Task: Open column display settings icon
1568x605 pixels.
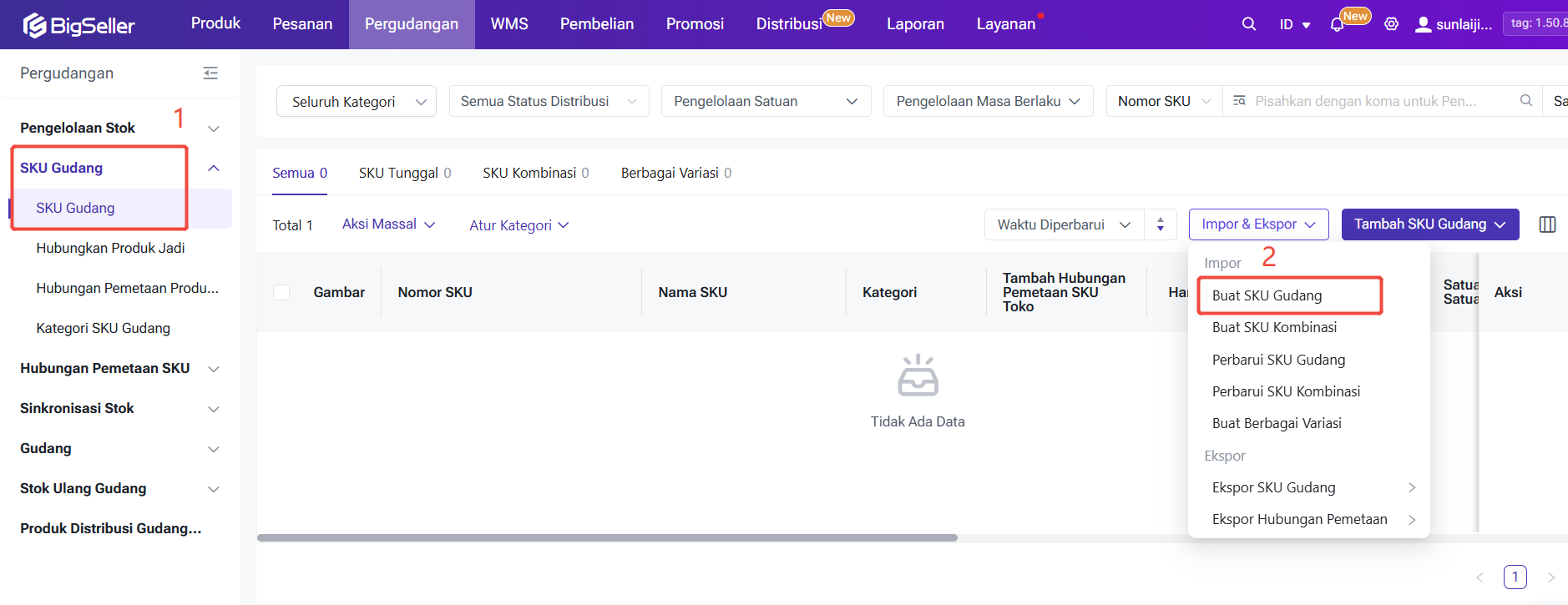Action: pyautogui.click(x=1546, y=224)
